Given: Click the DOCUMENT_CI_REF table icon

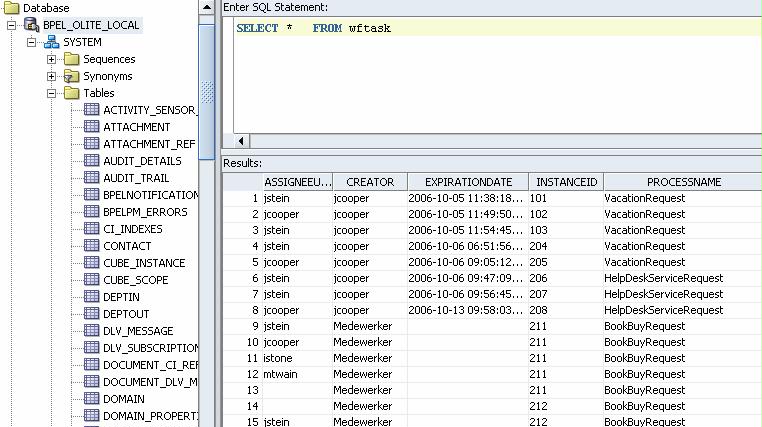Looking at the screenshot, I should [x=91, y=364].
